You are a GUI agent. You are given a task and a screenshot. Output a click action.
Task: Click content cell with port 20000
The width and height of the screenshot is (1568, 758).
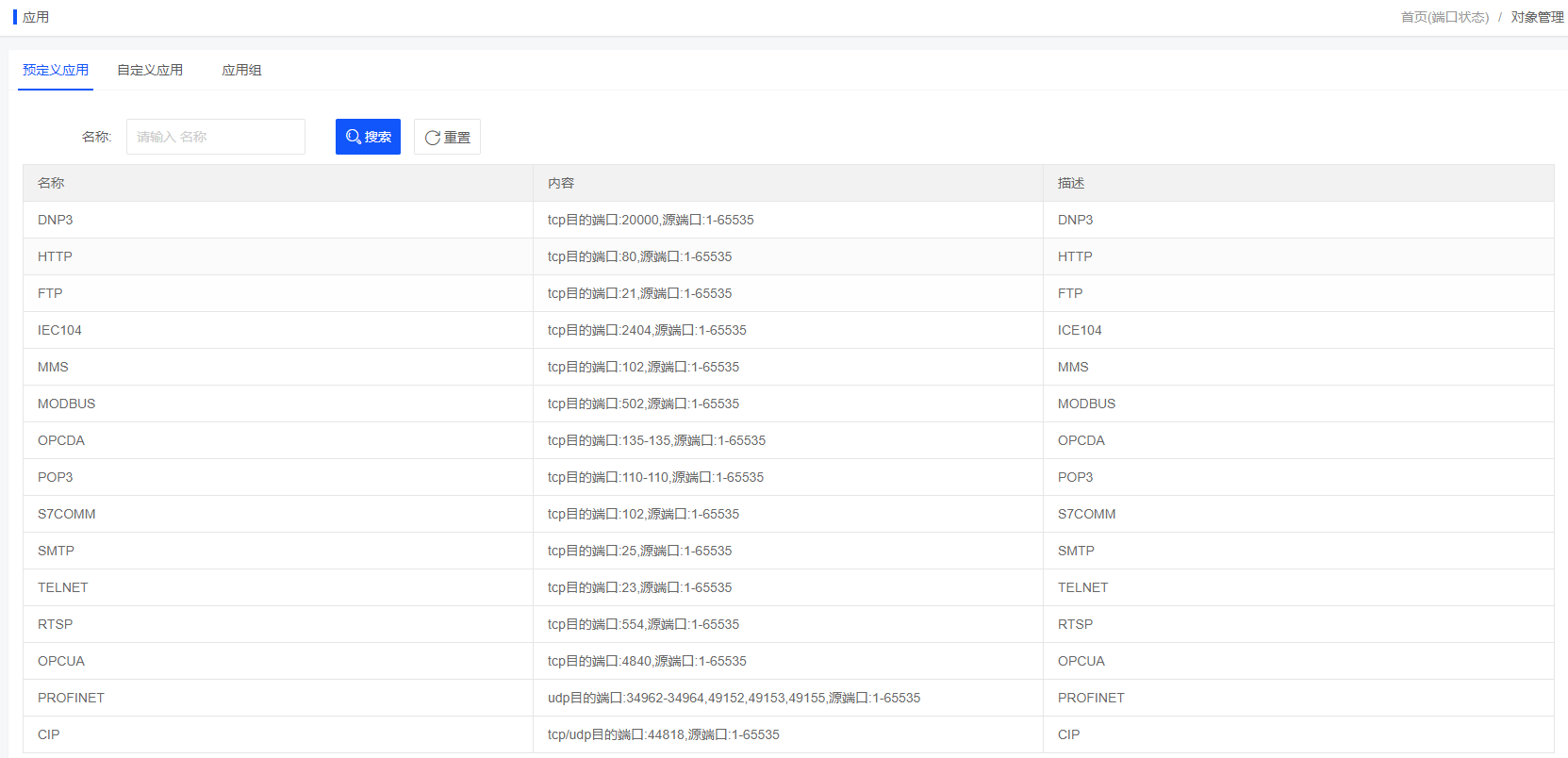pyautogui.click(x=788, y=220)
